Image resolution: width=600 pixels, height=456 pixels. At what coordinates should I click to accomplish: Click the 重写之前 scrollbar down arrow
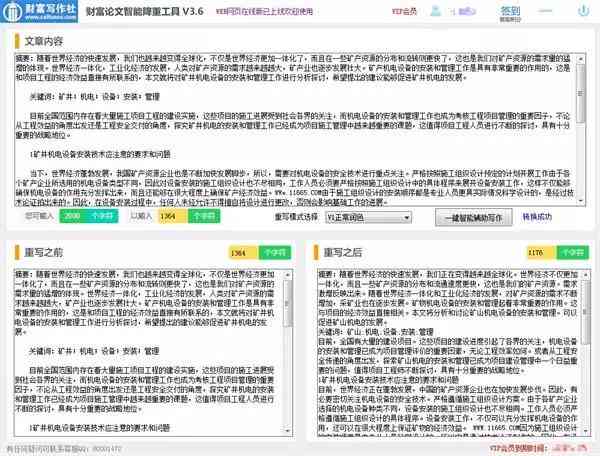coord(288,431)
